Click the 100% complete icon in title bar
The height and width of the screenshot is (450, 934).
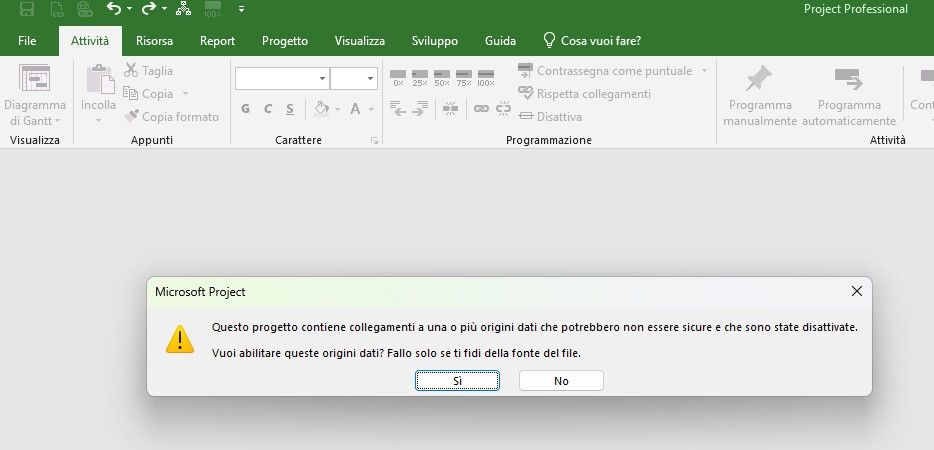pos(213,8)
